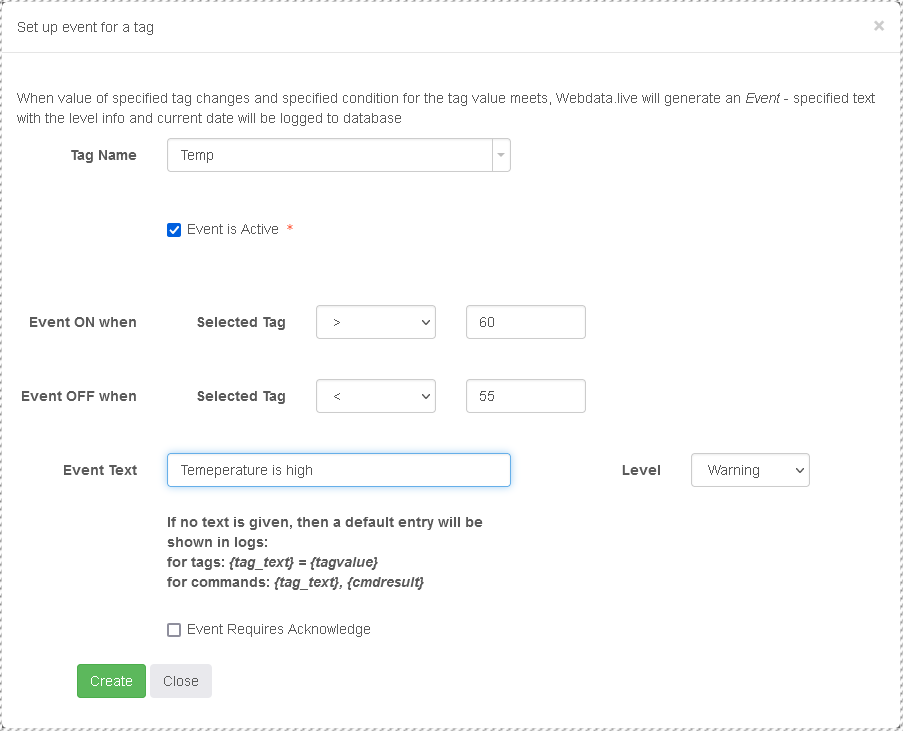Click the 'Set up event for a tag' title
The image size is (903, 731).
tap(85, 27)
